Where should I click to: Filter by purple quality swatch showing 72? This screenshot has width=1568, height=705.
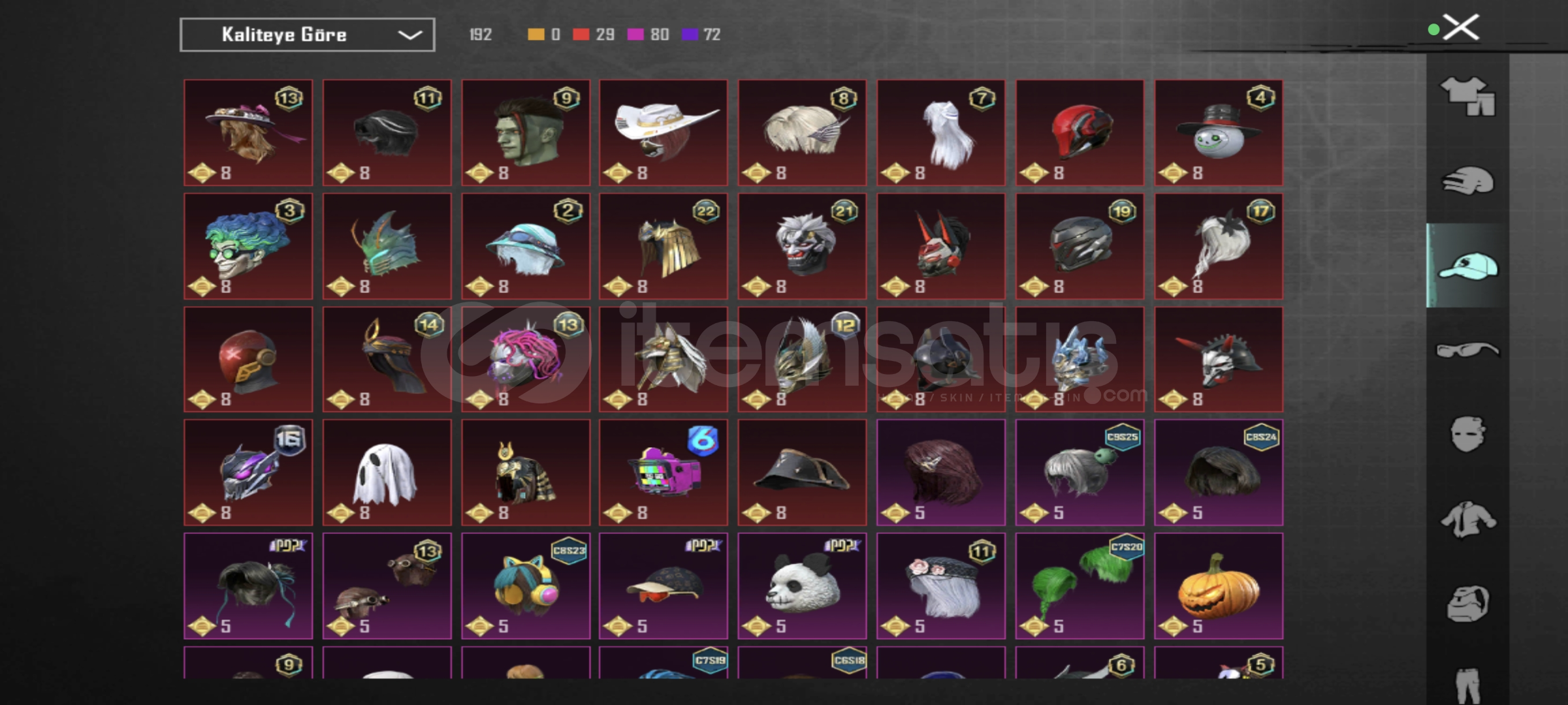[690, 34]
